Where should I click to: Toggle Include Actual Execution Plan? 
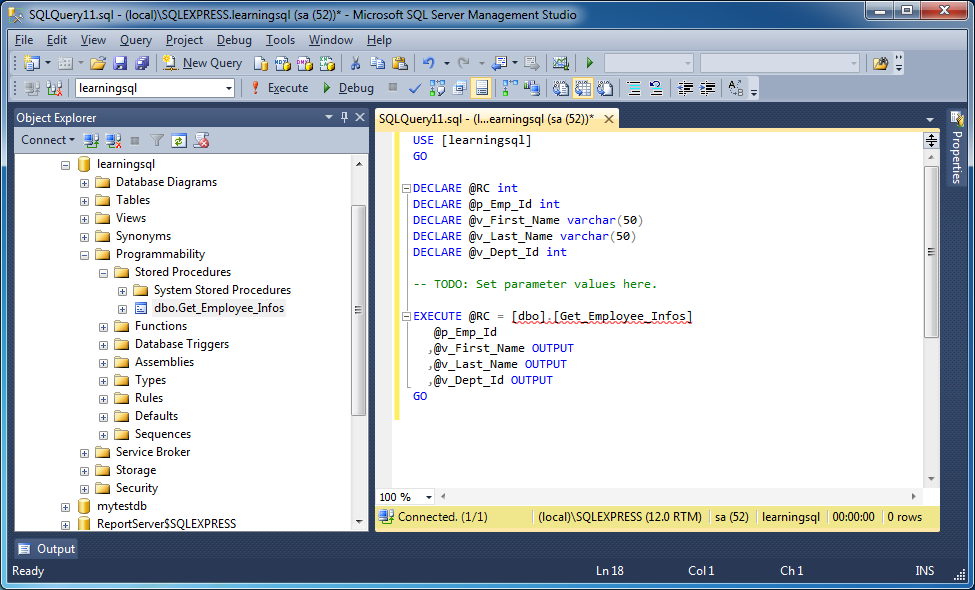pyautogui.click(x=510, y=88)
